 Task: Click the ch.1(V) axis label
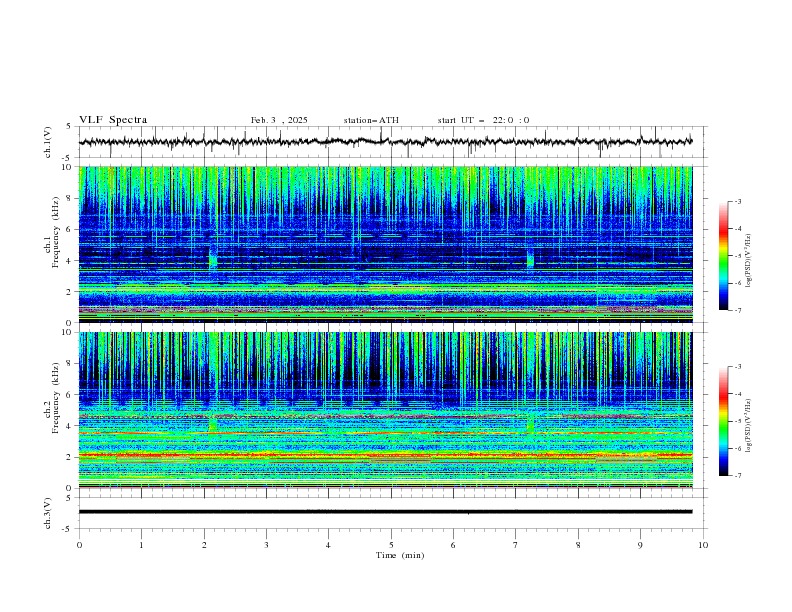pyautogui.click(x=48, y=142)
